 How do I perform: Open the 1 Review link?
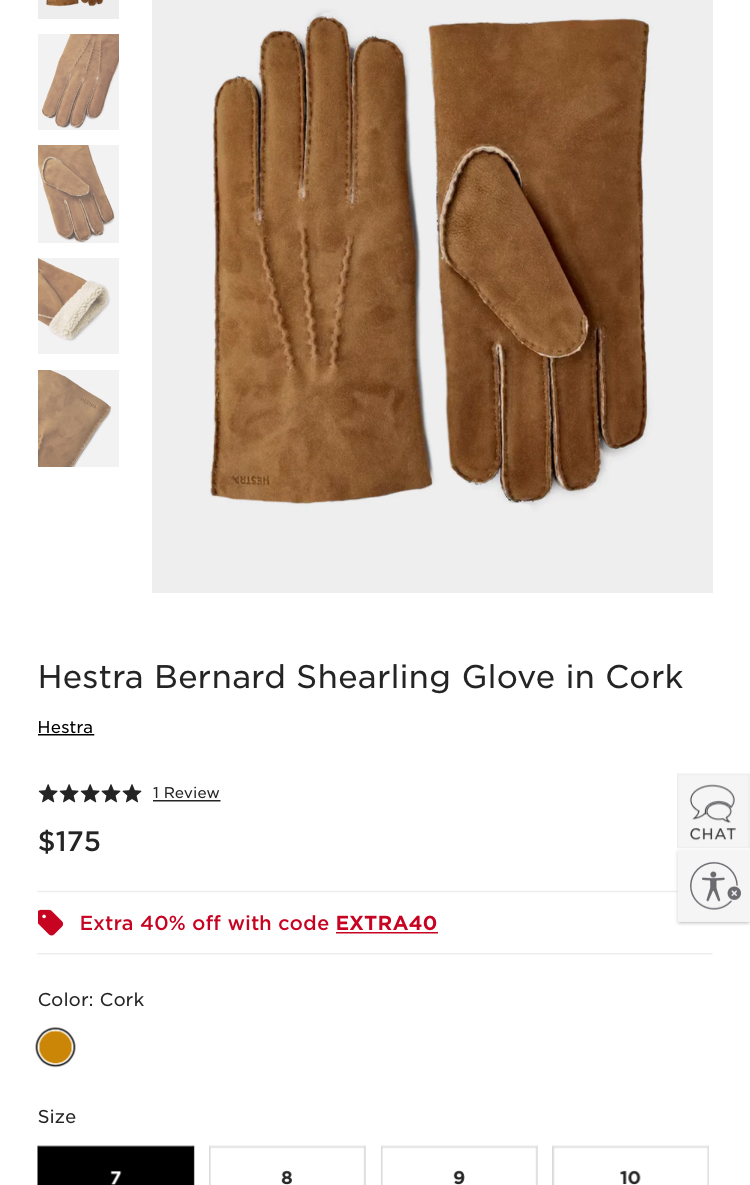186,793
